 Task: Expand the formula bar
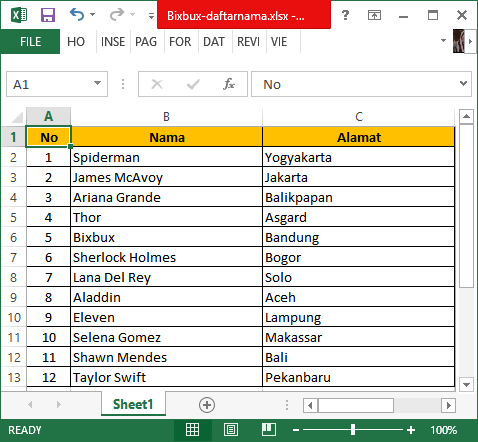(x=463, y=83)
